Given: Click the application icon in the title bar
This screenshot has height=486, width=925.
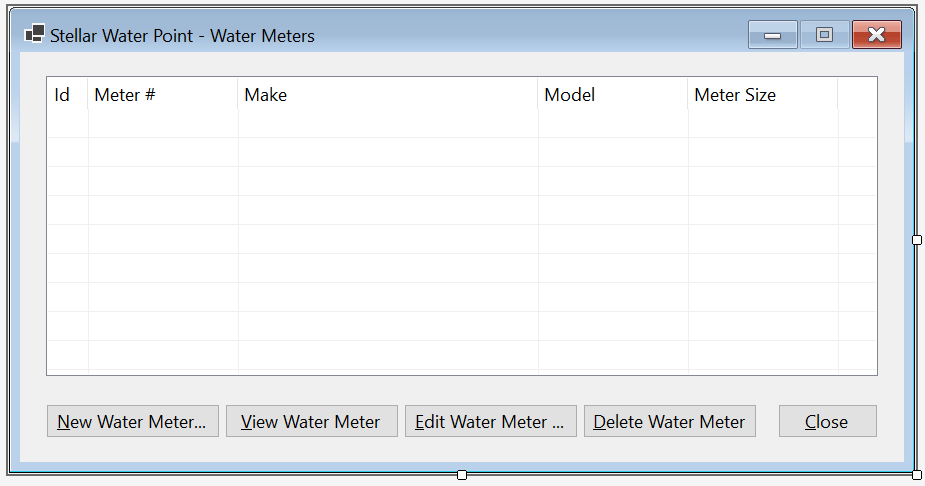Looking at the screenshot, I should coord(34,34).
